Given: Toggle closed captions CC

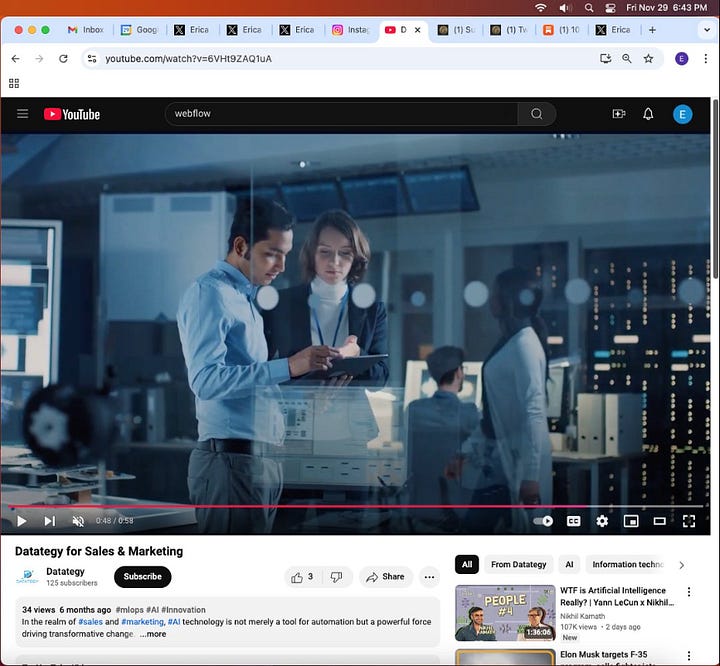Looking at the screenshot, I should (574, 521).
